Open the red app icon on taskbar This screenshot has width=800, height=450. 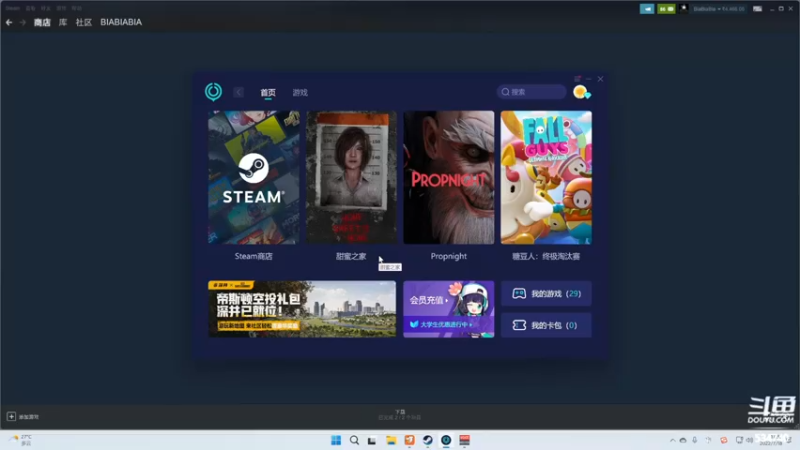[464, 440]
